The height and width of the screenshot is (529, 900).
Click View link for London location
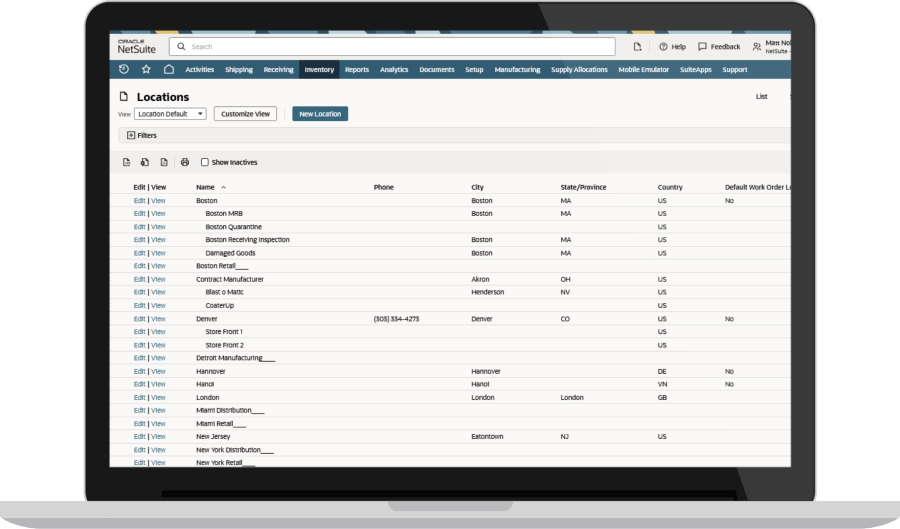coord(158,397)
